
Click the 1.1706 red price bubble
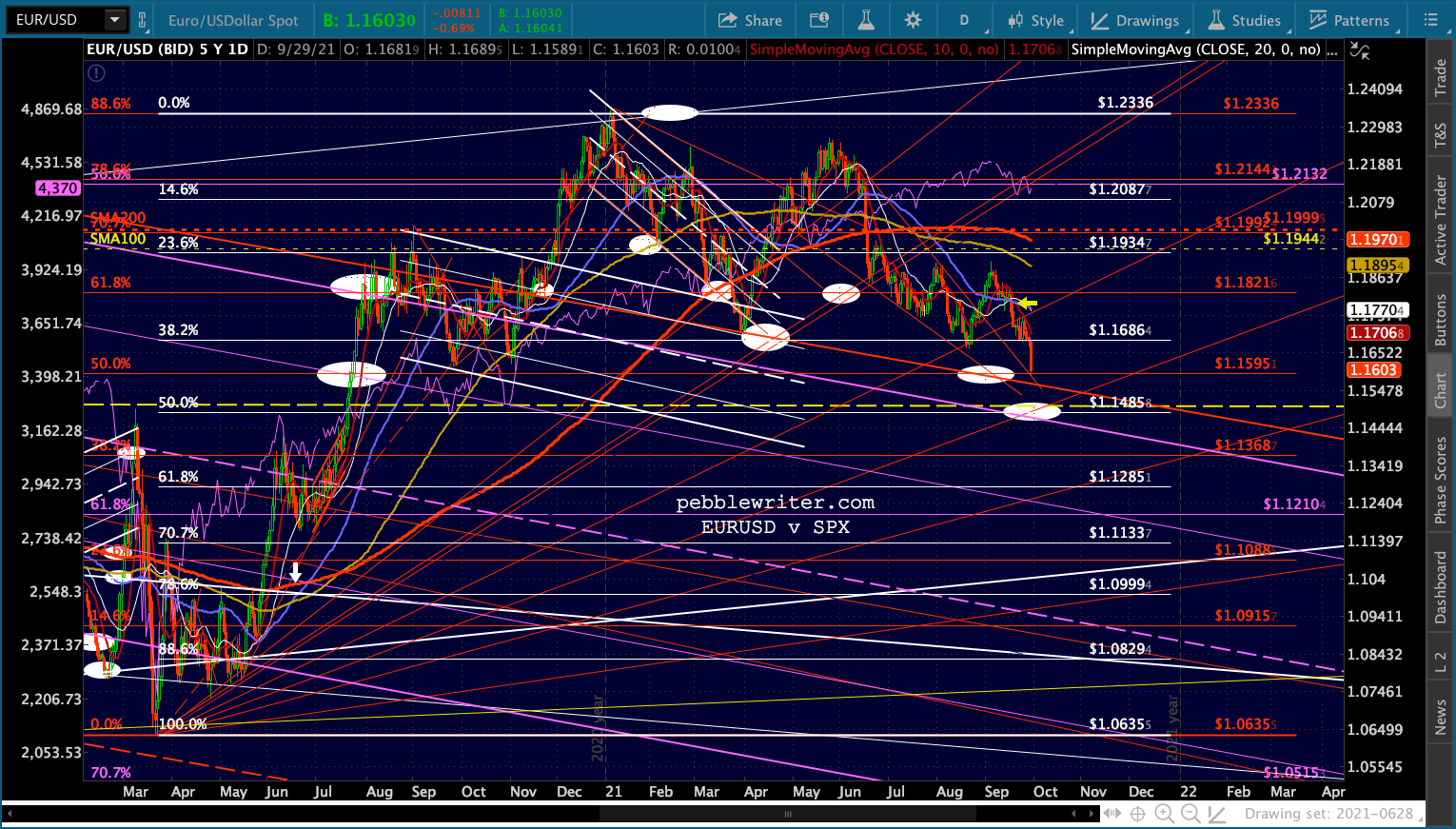1376,332
